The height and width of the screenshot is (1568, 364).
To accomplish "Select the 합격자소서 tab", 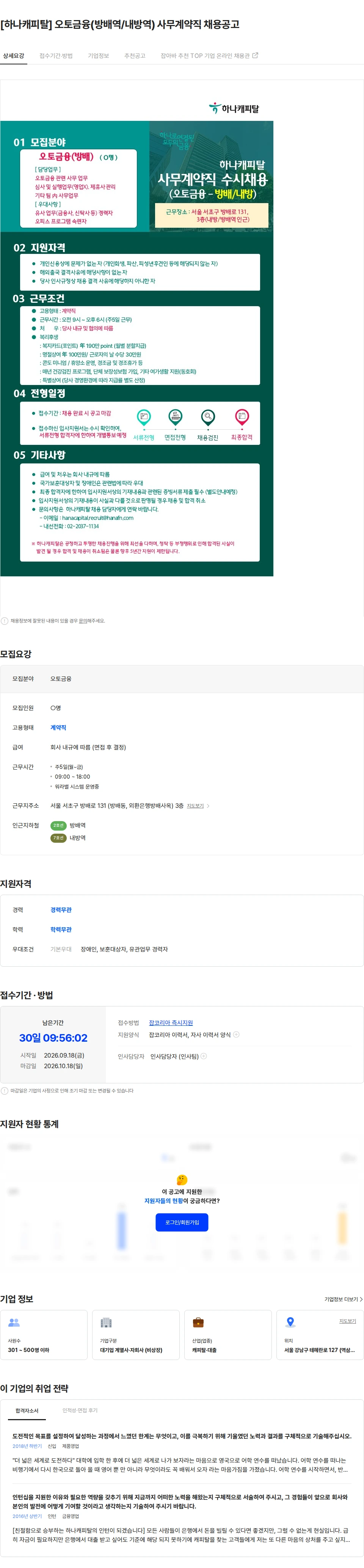I will [x=27, y=1410].
